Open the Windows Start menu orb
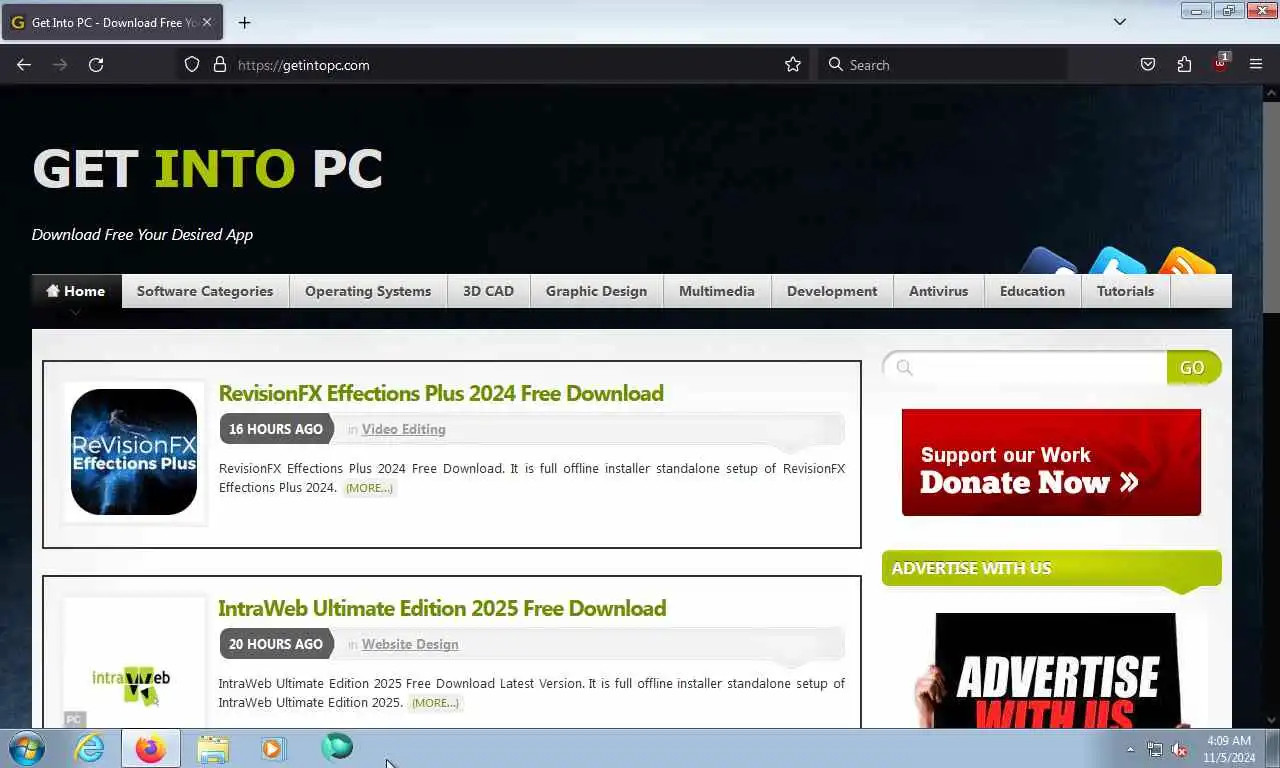The image size is (1280, 768). (x=26, y=748)
